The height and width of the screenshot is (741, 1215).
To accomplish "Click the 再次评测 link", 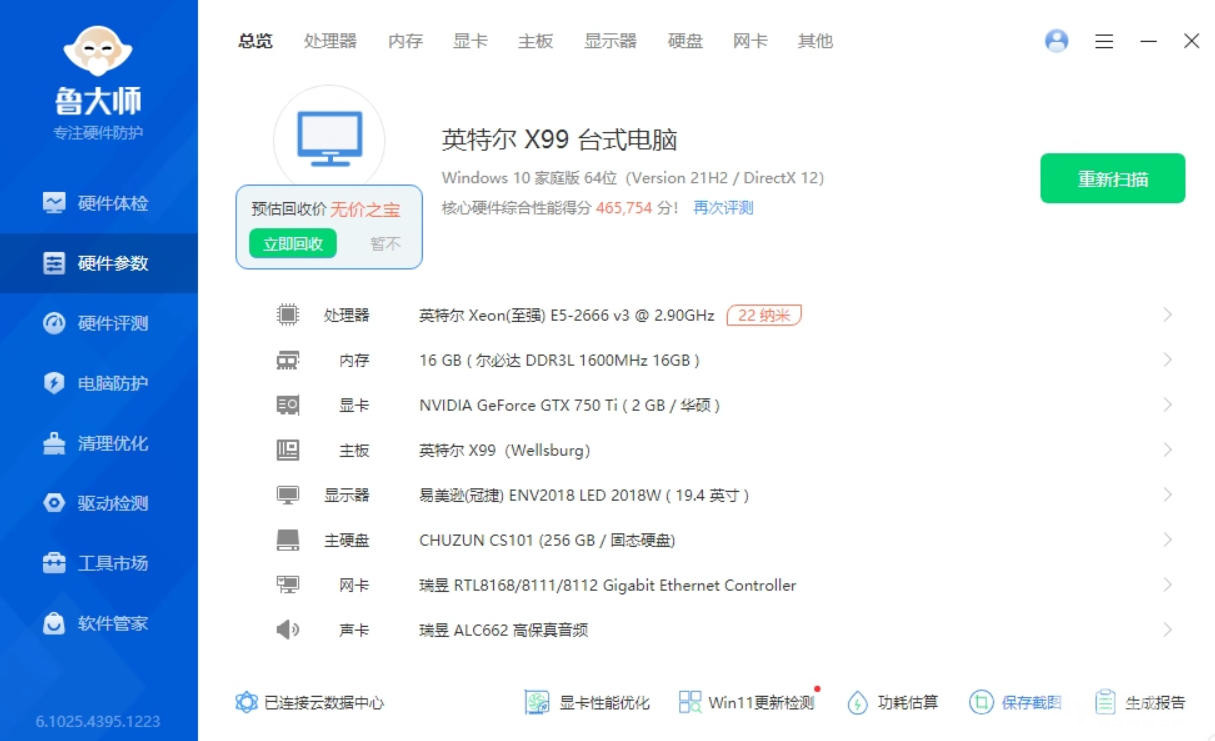I will (x=723, y=208).
